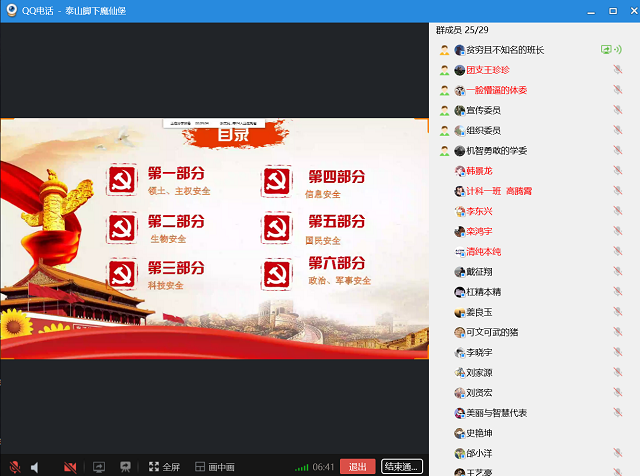Click the speaker volume icon
The image size is (640, 476).
tap(36, 466)
